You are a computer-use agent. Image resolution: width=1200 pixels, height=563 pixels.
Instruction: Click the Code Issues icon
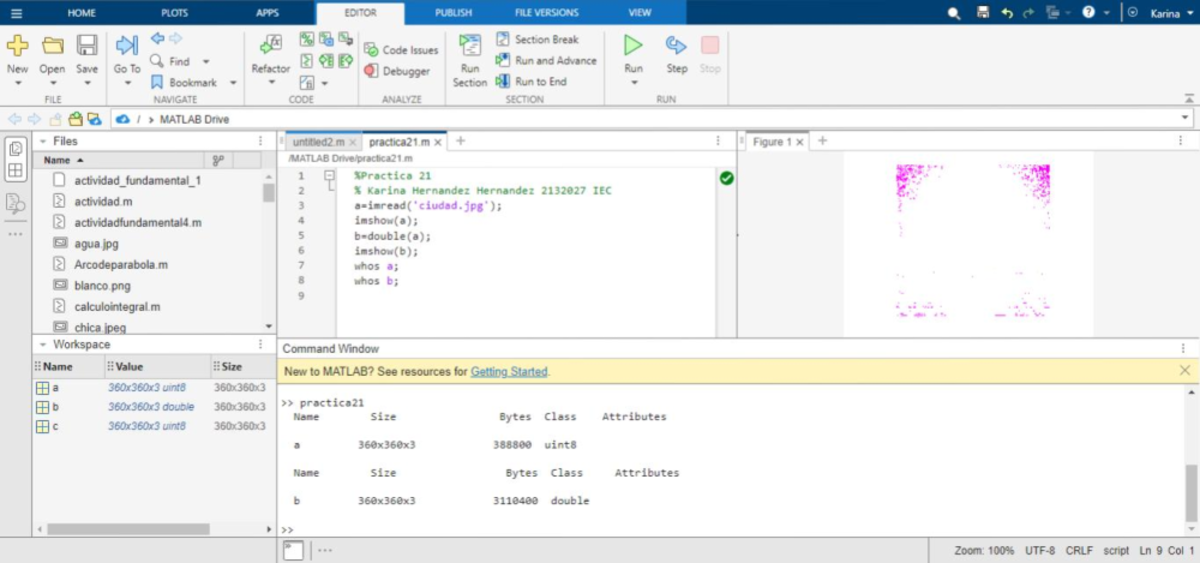(x=371, y=50)
